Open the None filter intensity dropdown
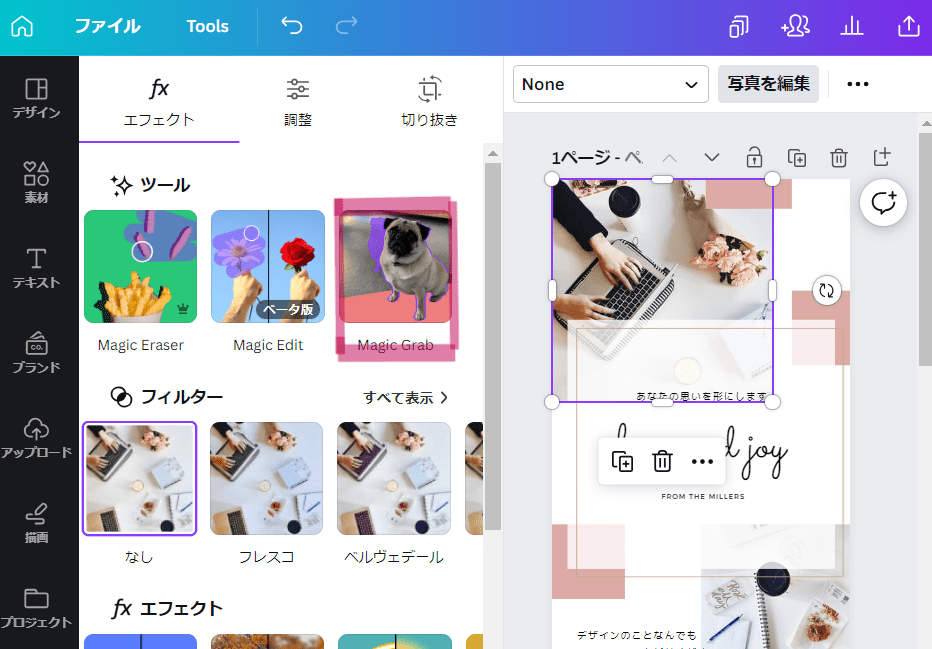 click(x=610, y=84)
